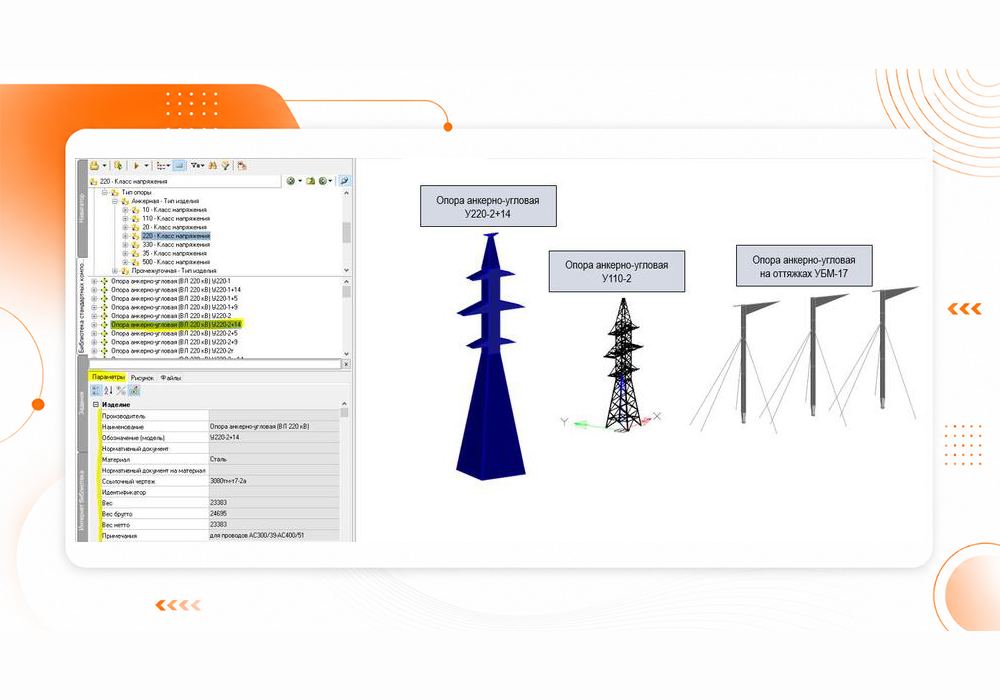Viewport: 1000px width, 700px height.
Task: Open the tree view mode dropdown icon
Action: [163, 166]
